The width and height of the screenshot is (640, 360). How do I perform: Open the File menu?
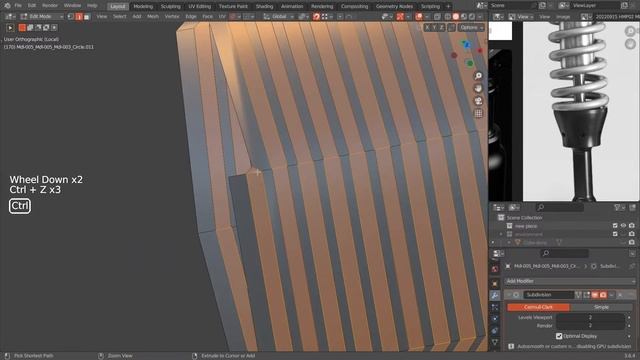(18, 6)
